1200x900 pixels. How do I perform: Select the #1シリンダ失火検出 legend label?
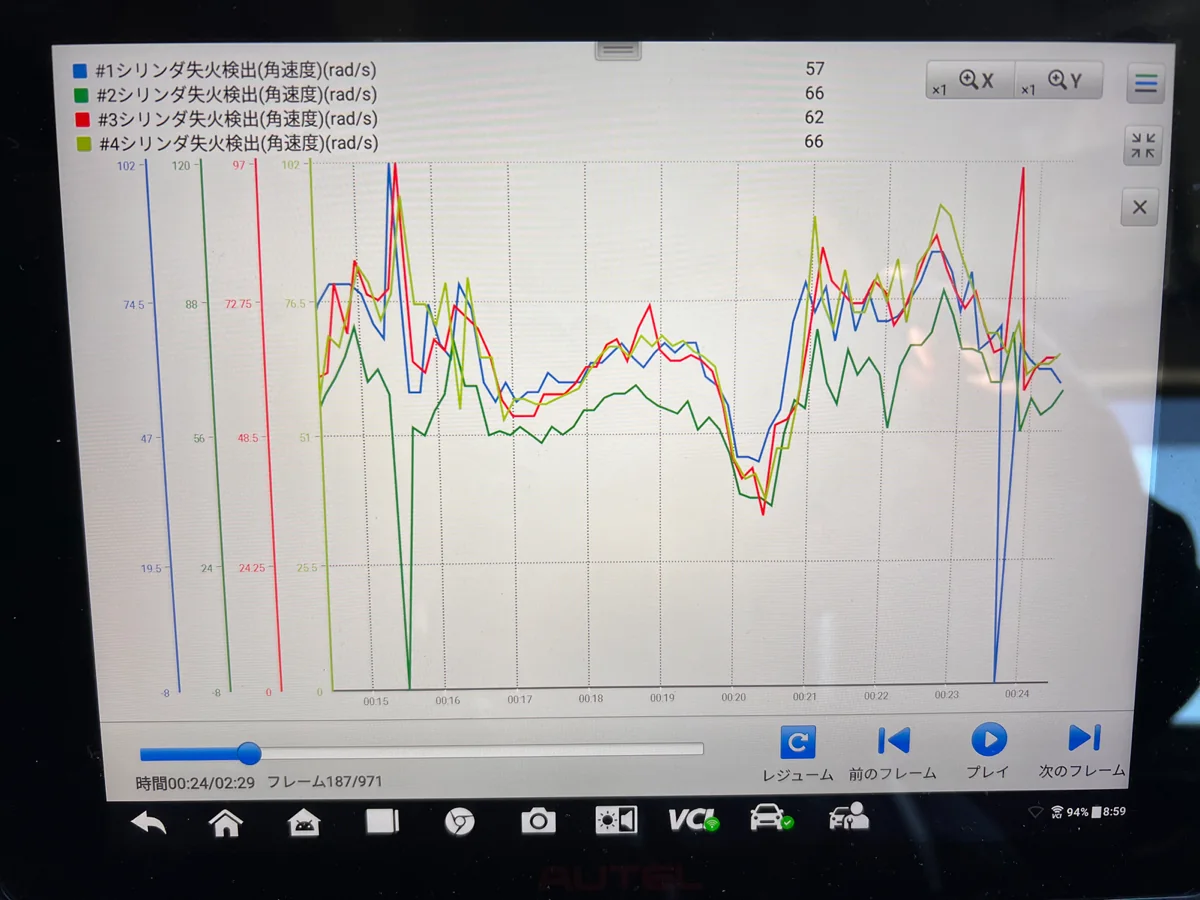click(x=236, y=71)
